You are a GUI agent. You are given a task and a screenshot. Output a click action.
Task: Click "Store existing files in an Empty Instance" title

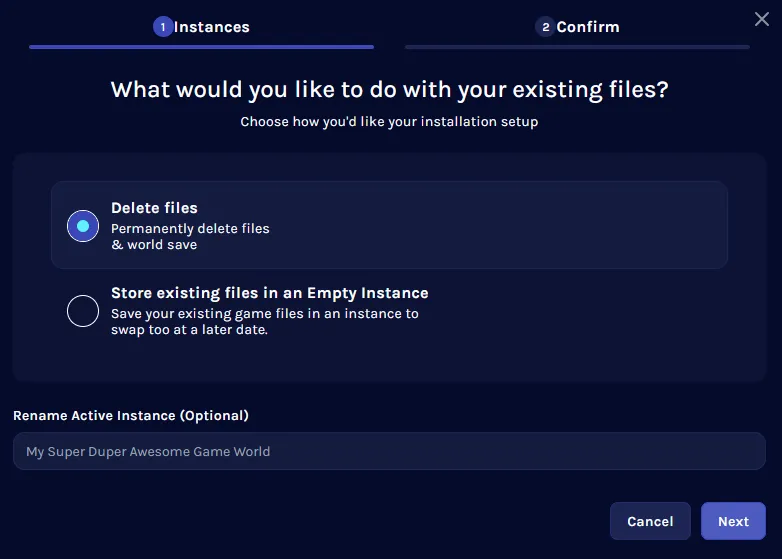click(269, 293)
